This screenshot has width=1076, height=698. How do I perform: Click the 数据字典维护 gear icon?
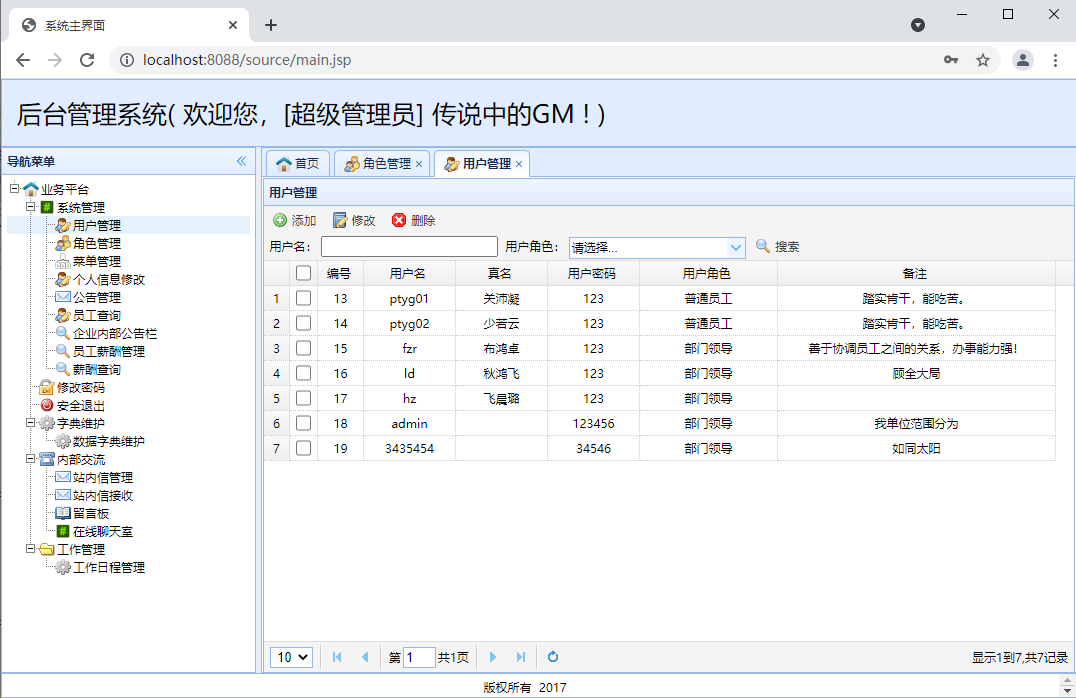pyautogui.click(x=63, y=441)
